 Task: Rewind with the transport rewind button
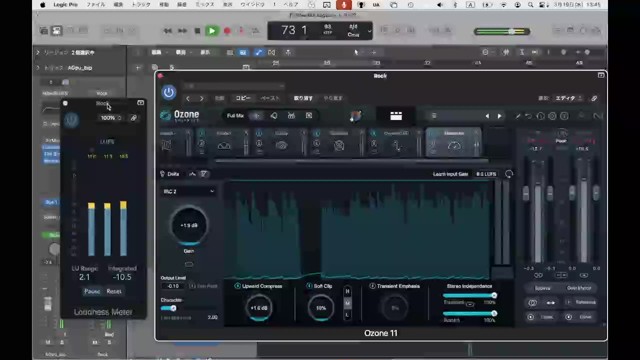tap(167, 31)
